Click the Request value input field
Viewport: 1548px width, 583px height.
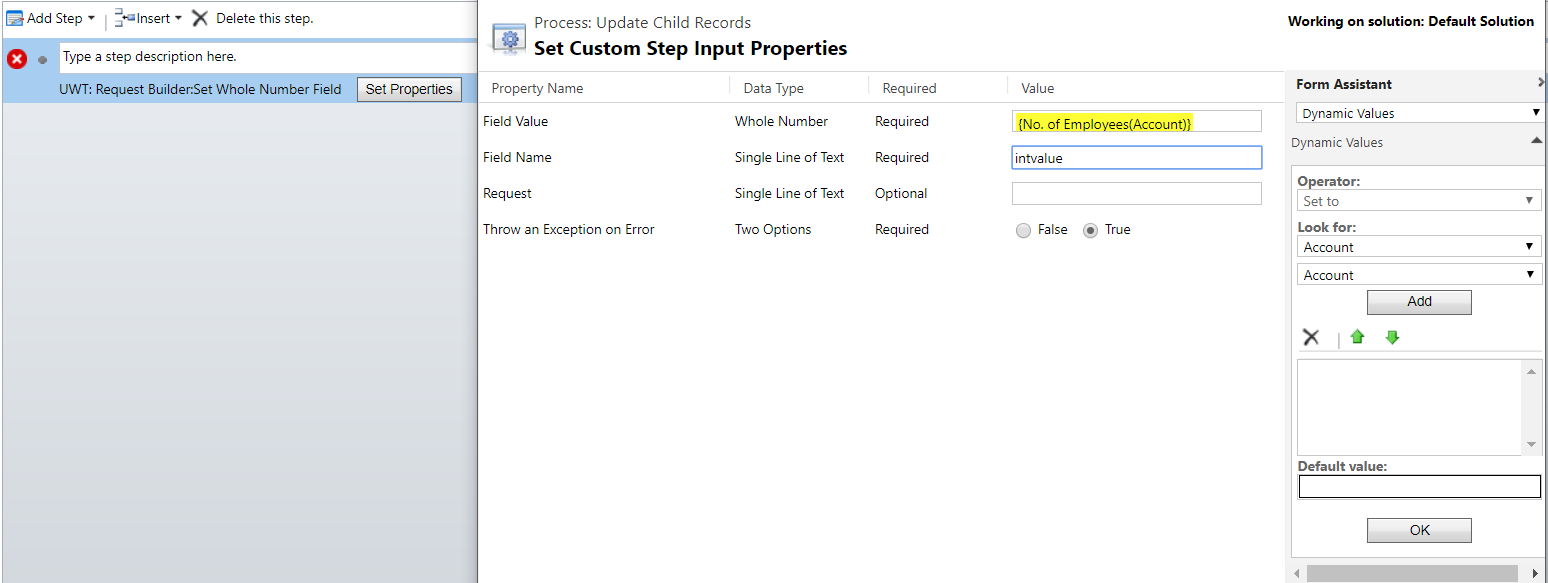[1136, 193]
